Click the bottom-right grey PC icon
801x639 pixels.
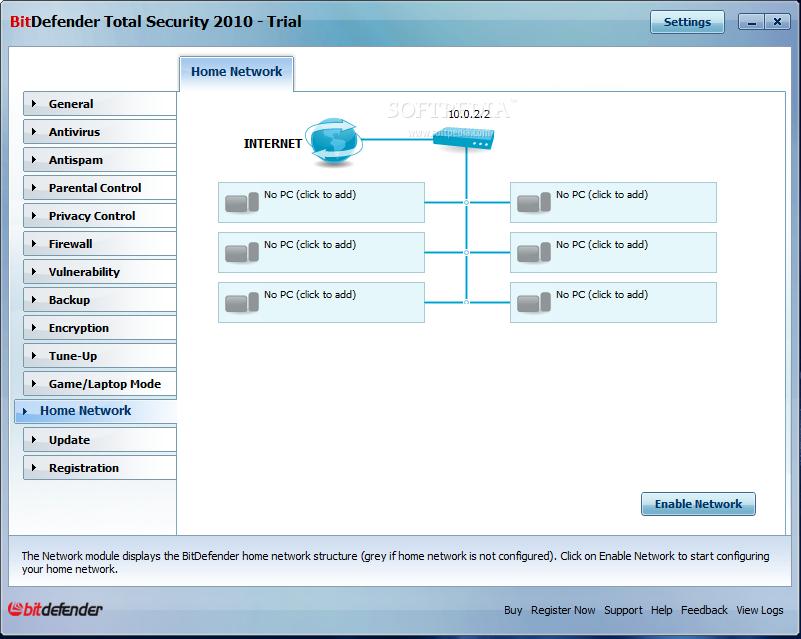click(x=533, y=303)
